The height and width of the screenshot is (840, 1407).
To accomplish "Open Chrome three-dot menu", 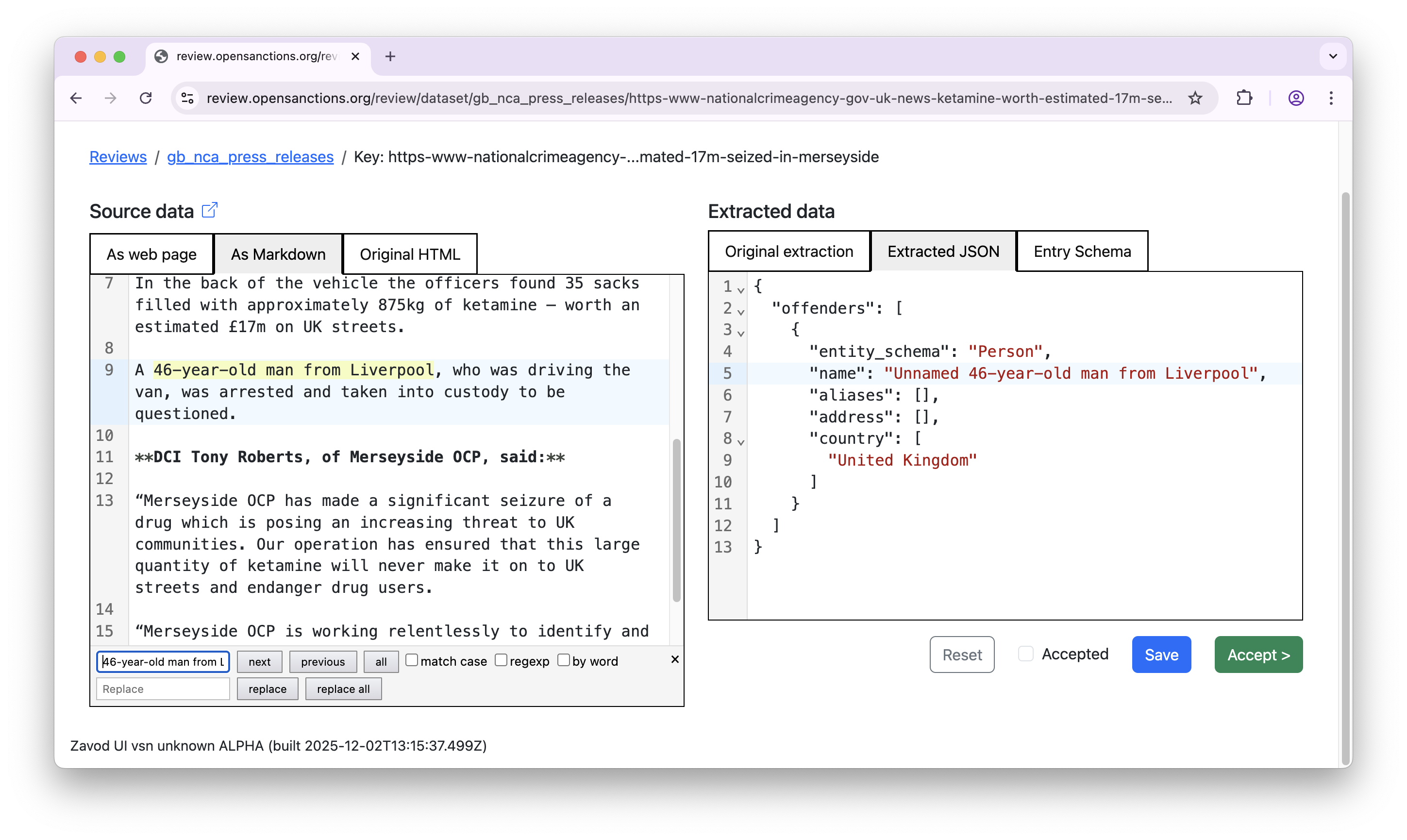I will [x=1331, y=98].
